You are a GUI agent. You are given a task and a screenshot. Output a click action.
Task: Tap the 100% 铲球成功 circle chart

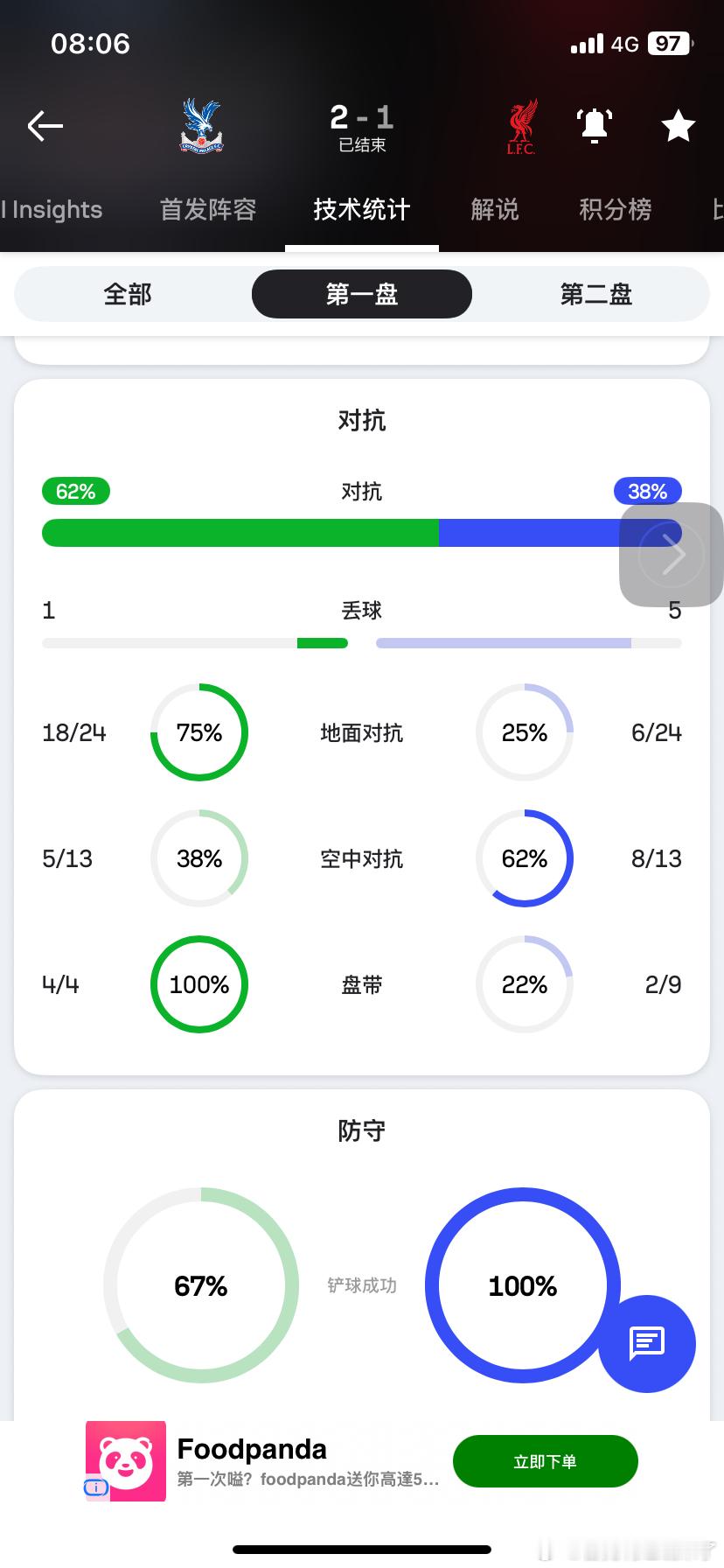[523, 1285]
